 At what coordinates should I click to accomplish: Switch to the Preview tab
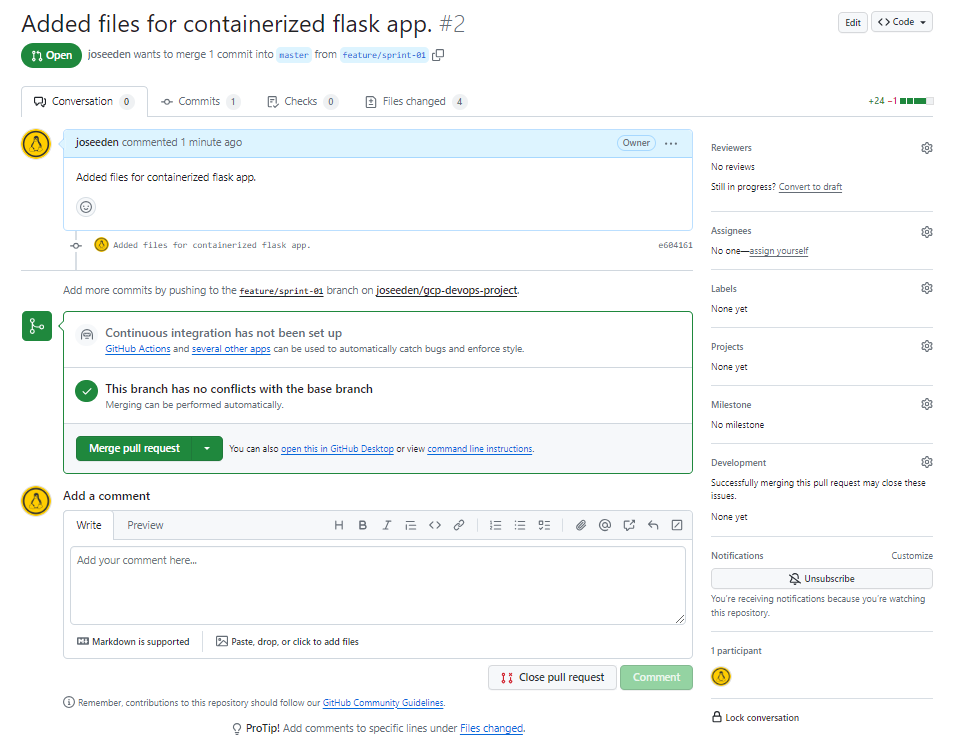click(x=145, y=525)
